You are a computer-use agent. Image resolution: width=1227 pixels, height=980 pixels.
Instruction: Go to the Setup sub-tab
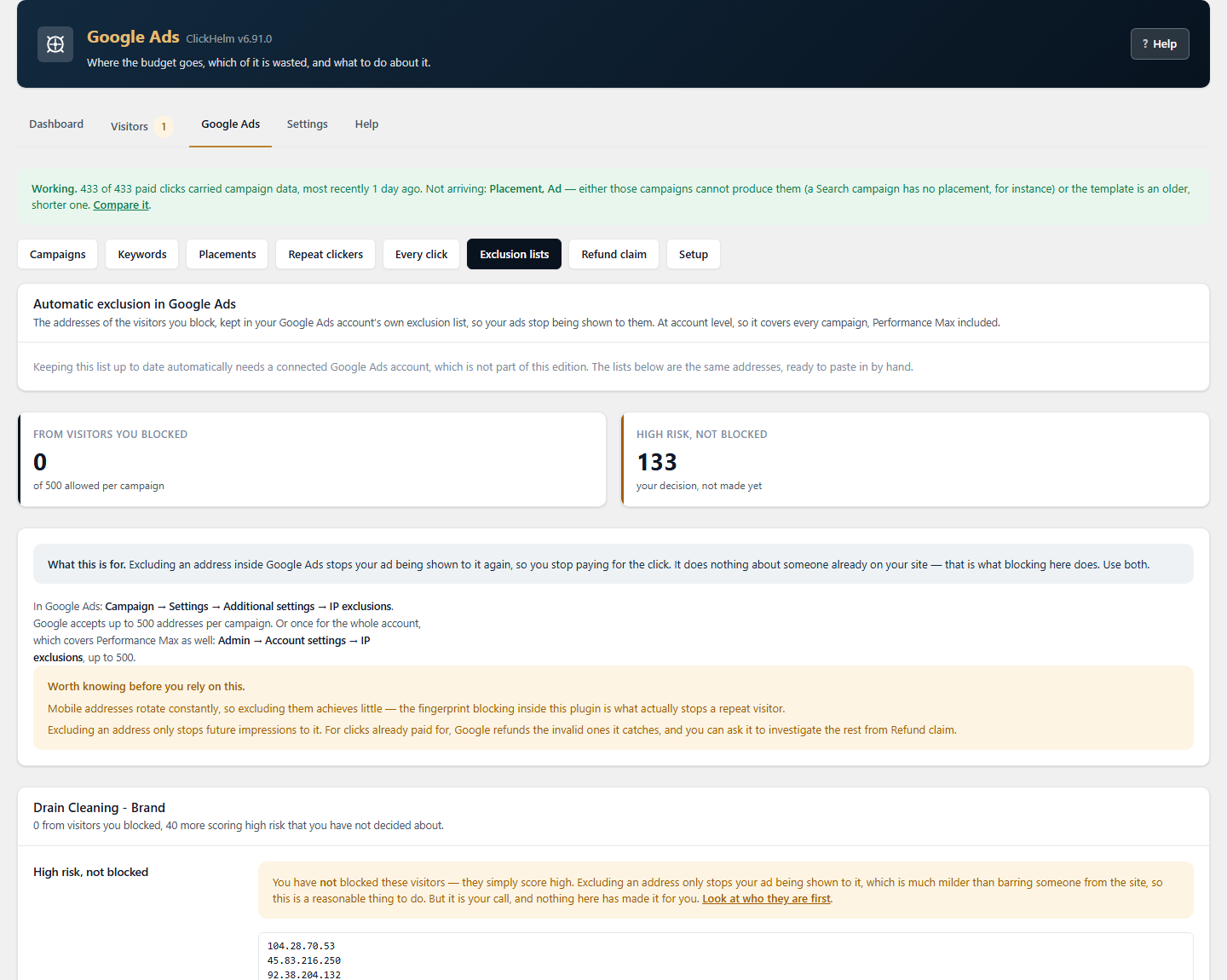click(694, 254)
